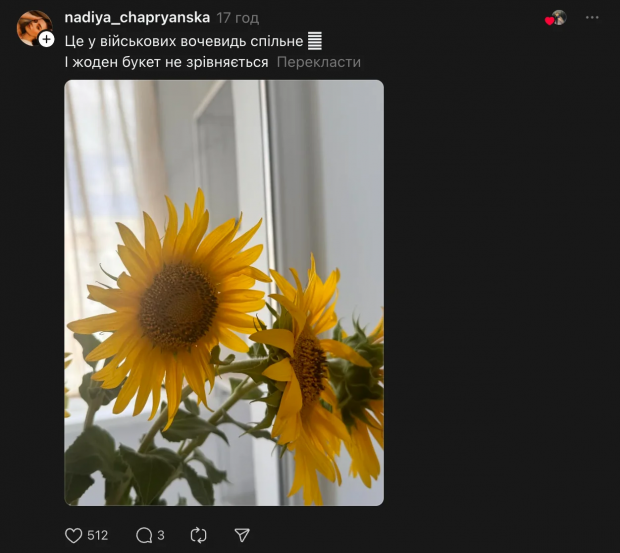Screen dimensions: 620x553
Task: Click the post text line "Це у військових вочевидь спільне"
Action: (x=185, y=40)
